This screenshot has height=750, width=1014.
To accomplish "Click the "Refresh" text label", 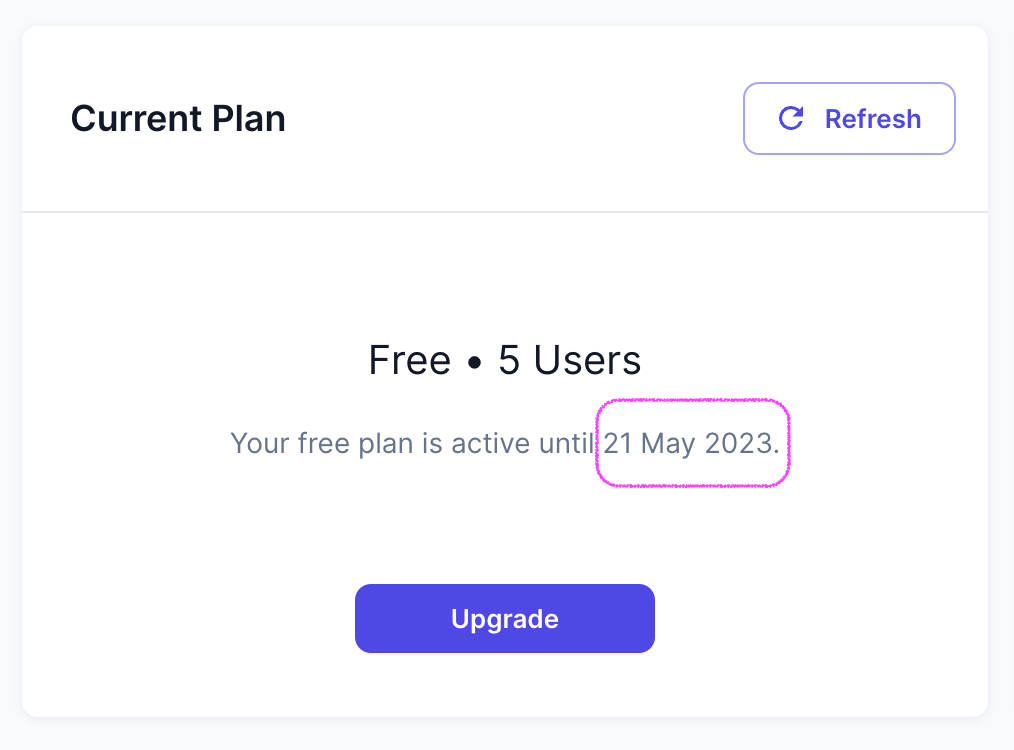I will pos(872,119).
